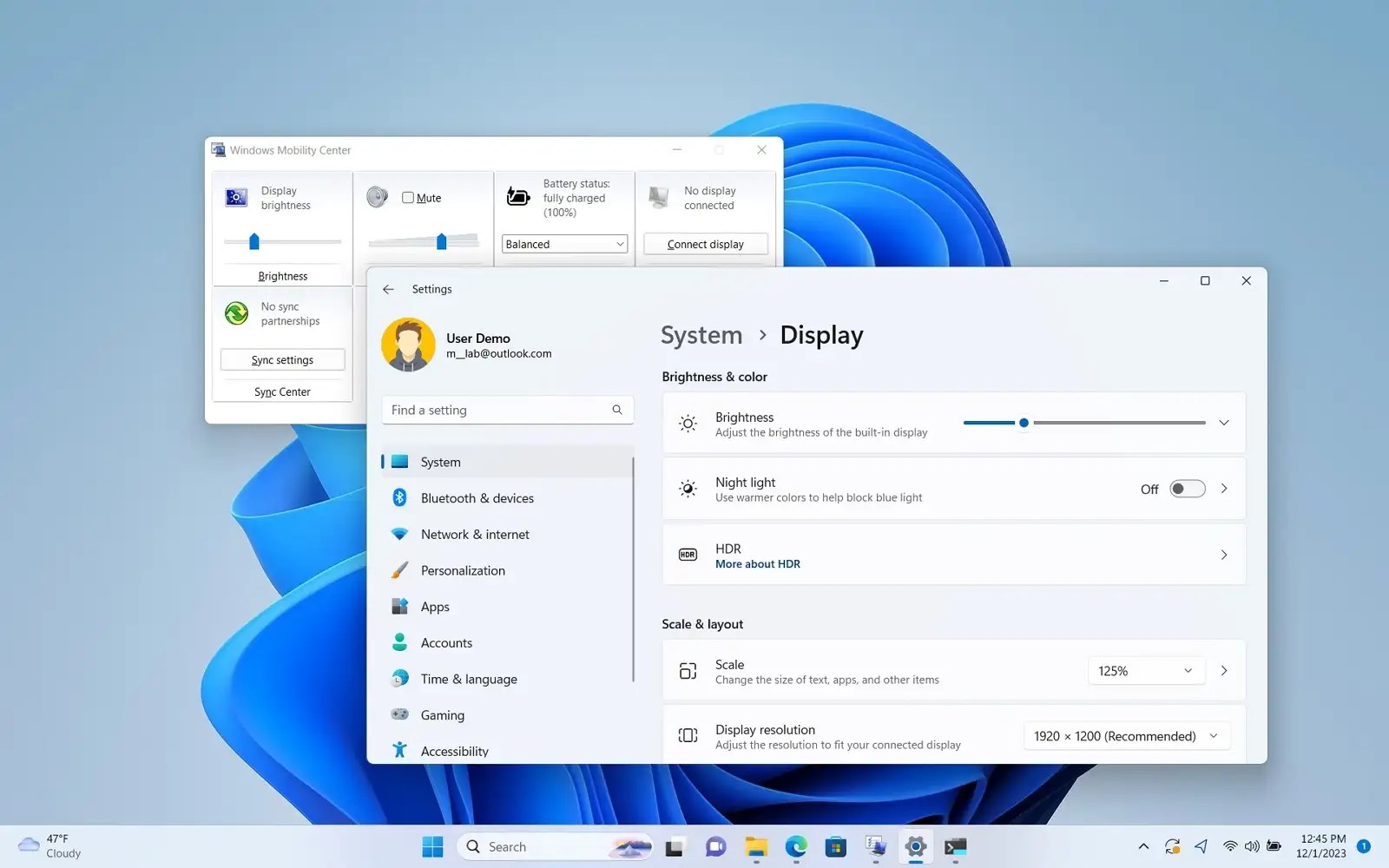Open the Scale 125% dropdown

[1145, 670]
